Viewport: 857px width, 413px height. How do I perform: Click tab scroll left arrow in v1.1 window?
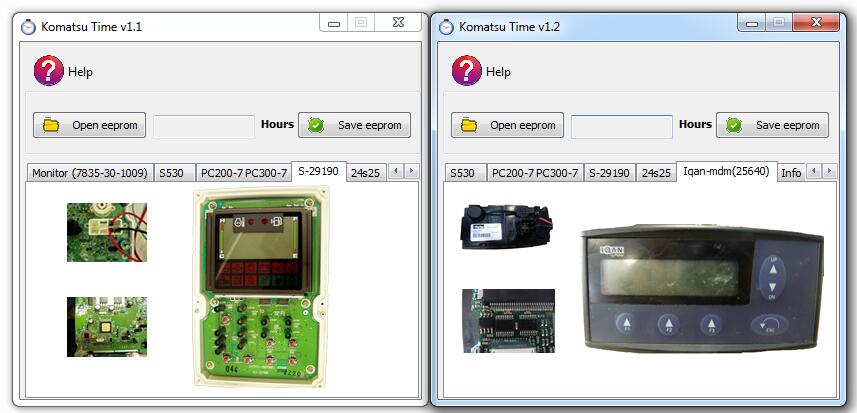click(395, 171)
